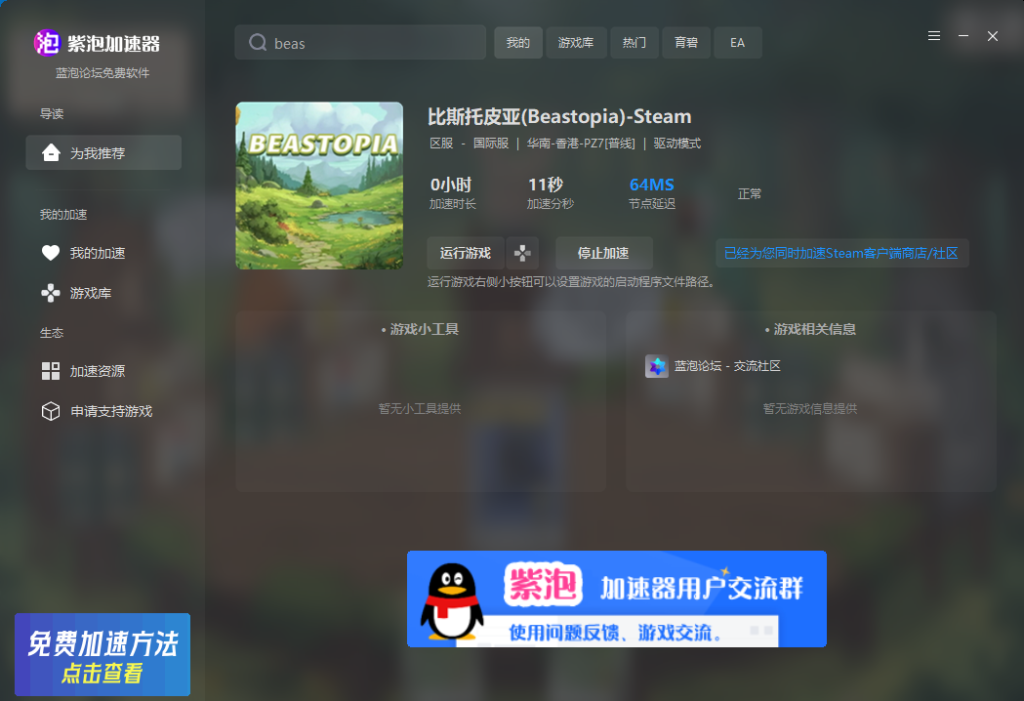Screen dimensions: 1024x701
Task: Click the Steam客户端商店/社区 acceleration link
Action: 841,253
